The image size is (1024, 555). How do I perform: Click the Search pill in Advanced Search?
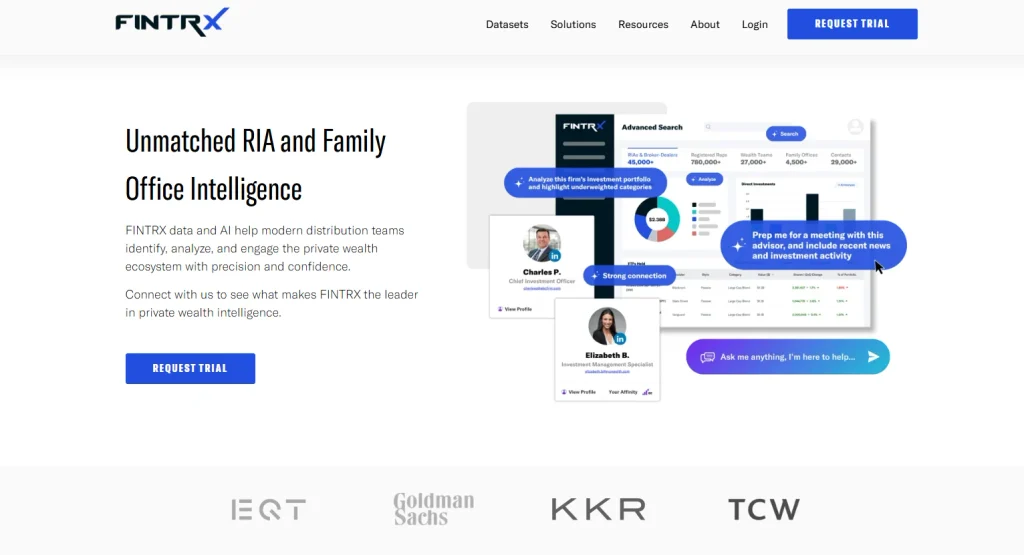tap(786, 134)
